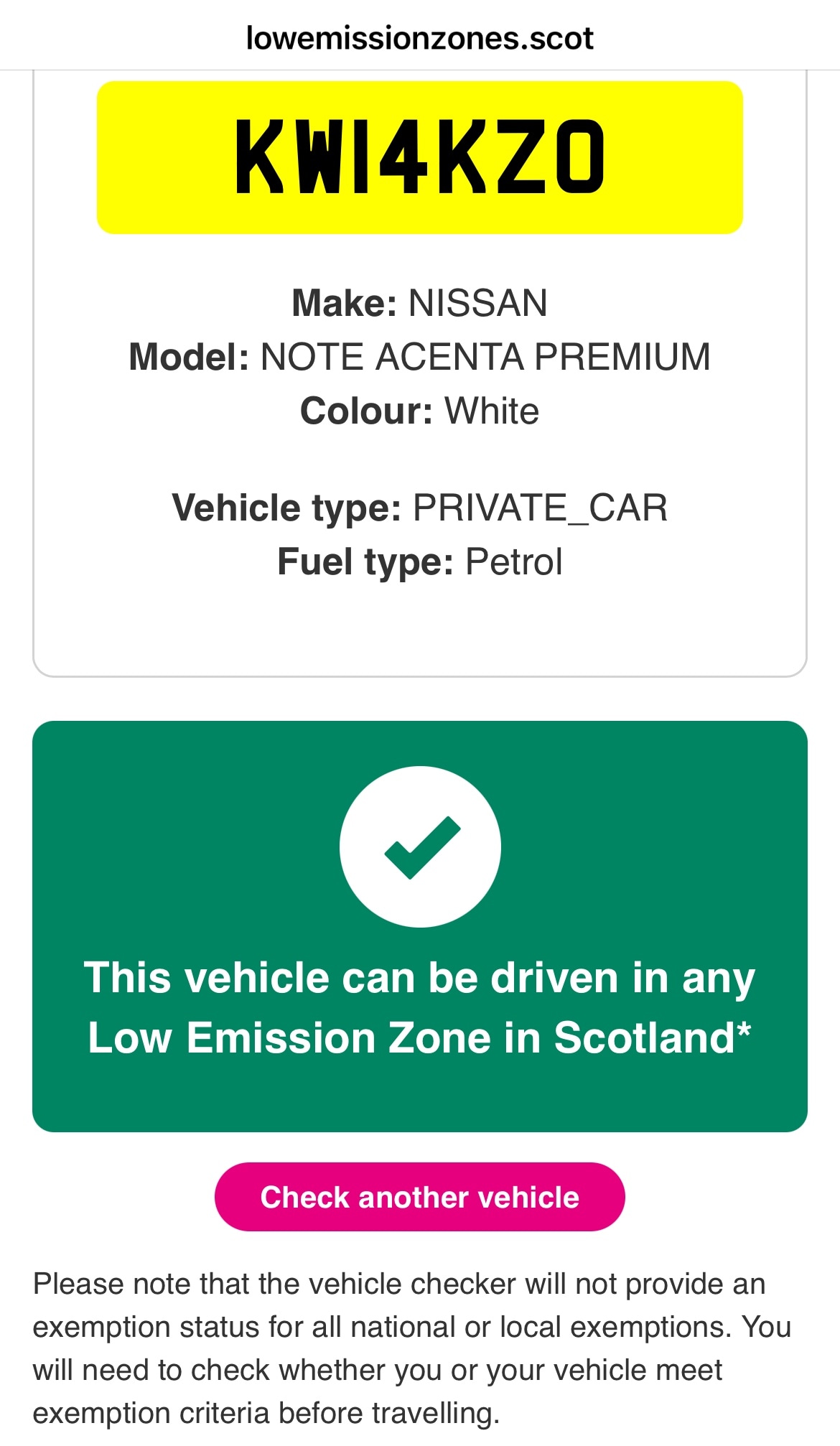The width and height of the screenshot is (840, 1446).
Task: Click the bold Colour label
Action: [x=366, y=411]
